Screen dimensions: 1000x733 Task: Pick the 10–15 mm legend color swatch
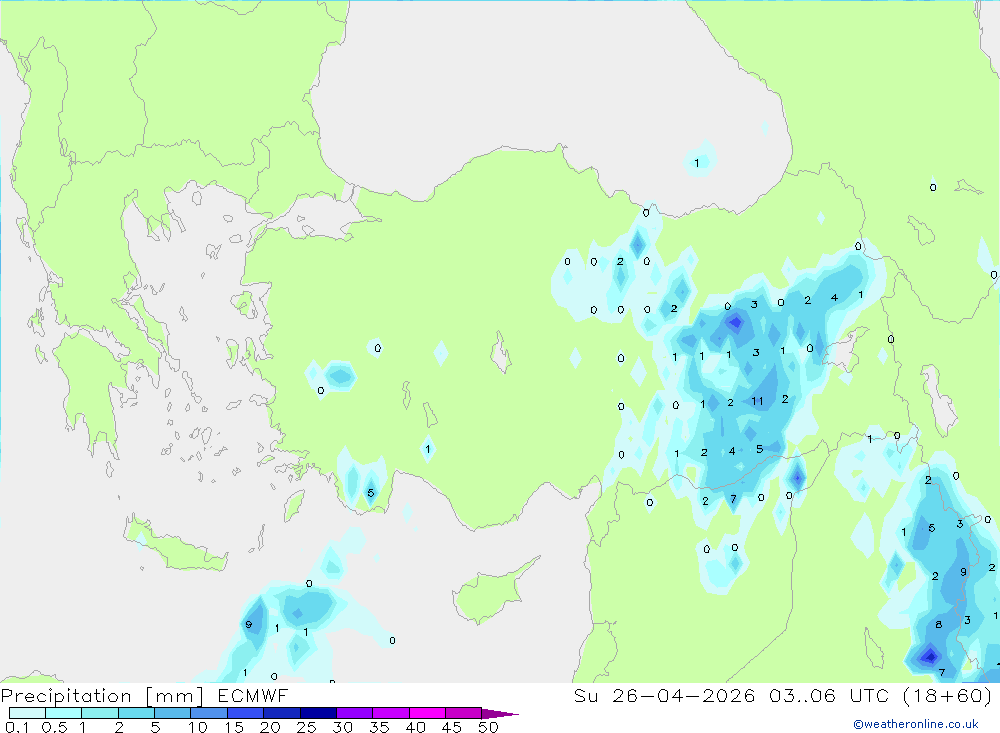click(x=209, y=713)
